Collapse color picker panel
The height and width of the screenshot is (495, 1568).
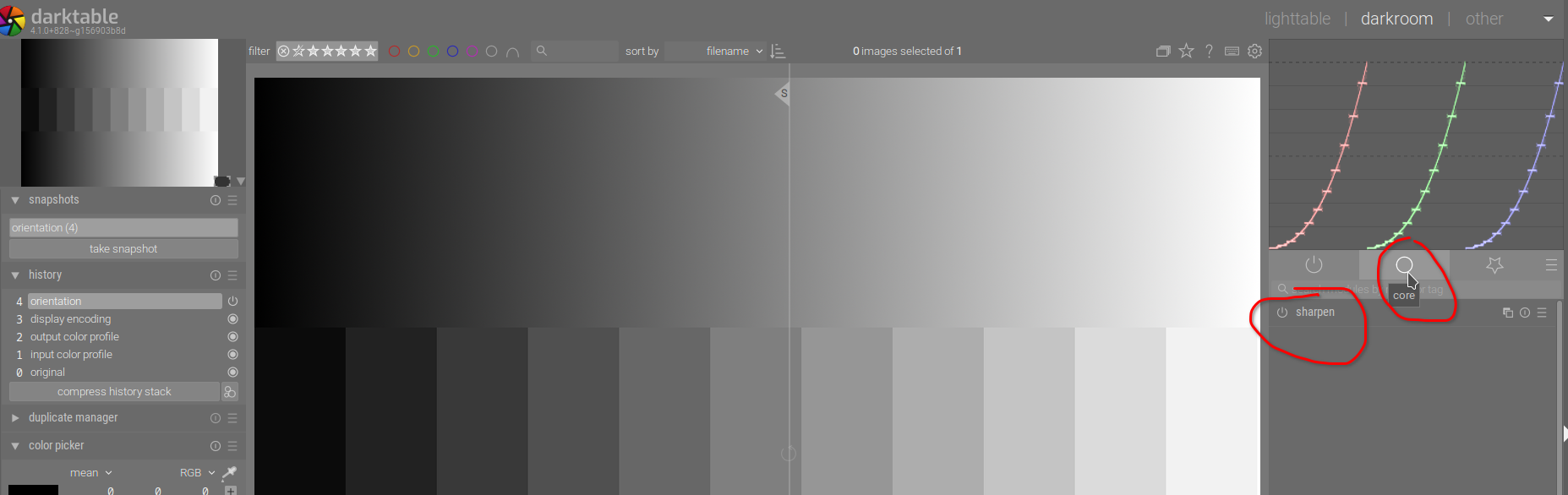(x=15, y=446)
